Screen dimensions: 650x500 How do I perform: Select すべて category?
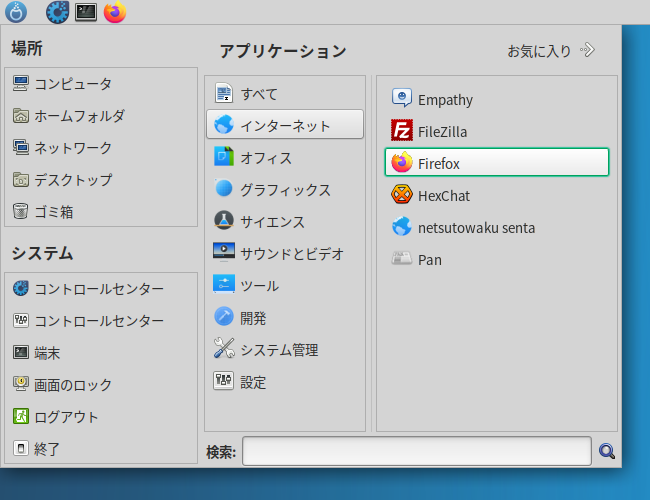point(285,93)
